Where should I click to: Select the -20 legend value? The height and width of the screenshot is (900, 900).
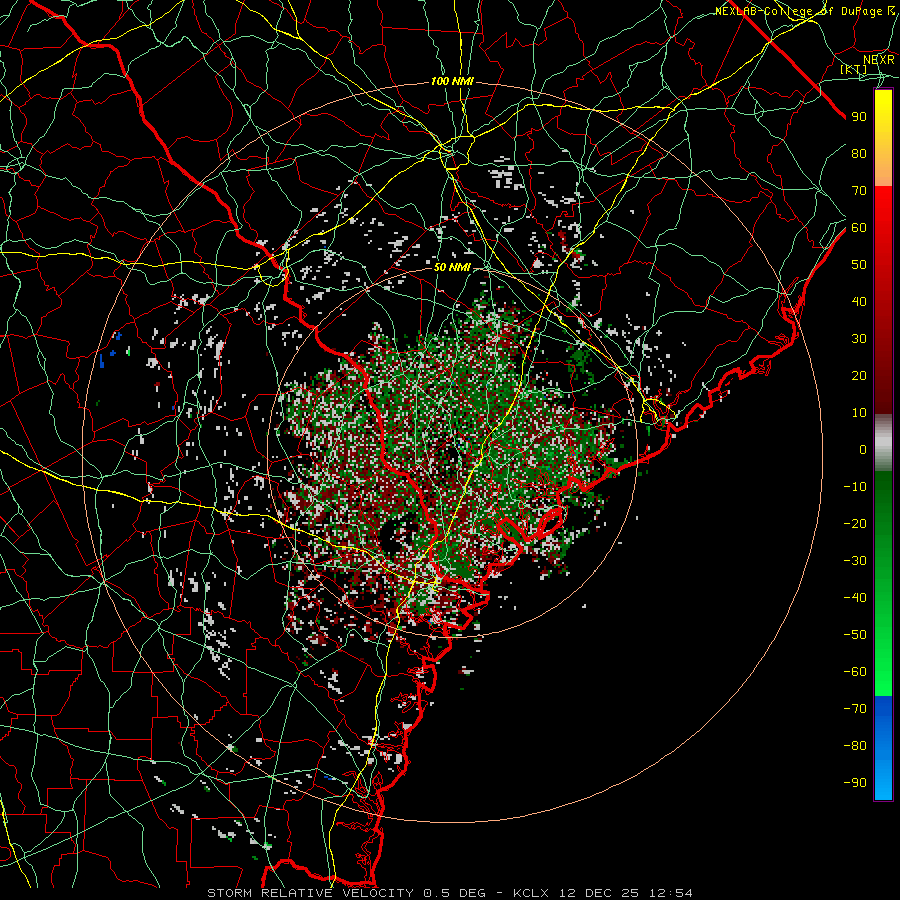click(855, 524)
